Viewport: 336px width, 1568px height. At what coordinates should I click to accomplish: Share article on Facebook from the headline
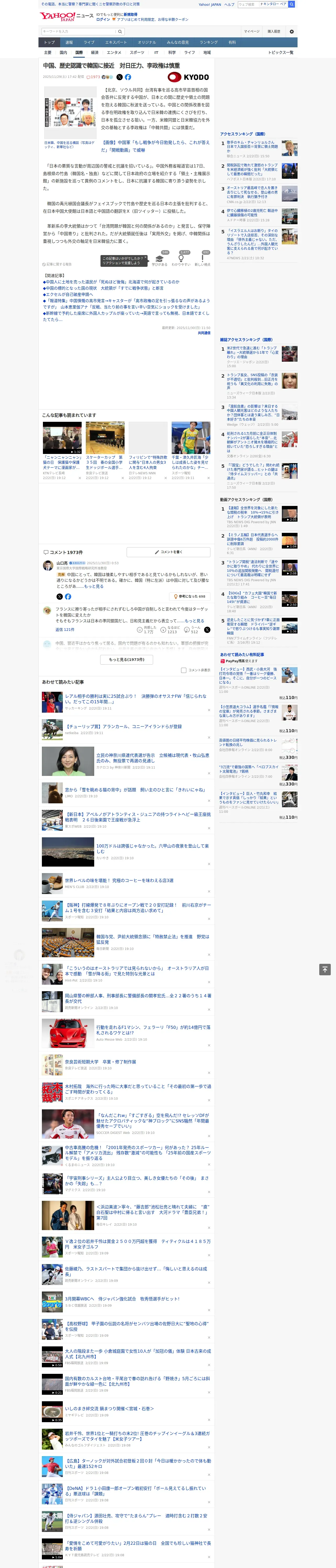(x=127, y=77)
